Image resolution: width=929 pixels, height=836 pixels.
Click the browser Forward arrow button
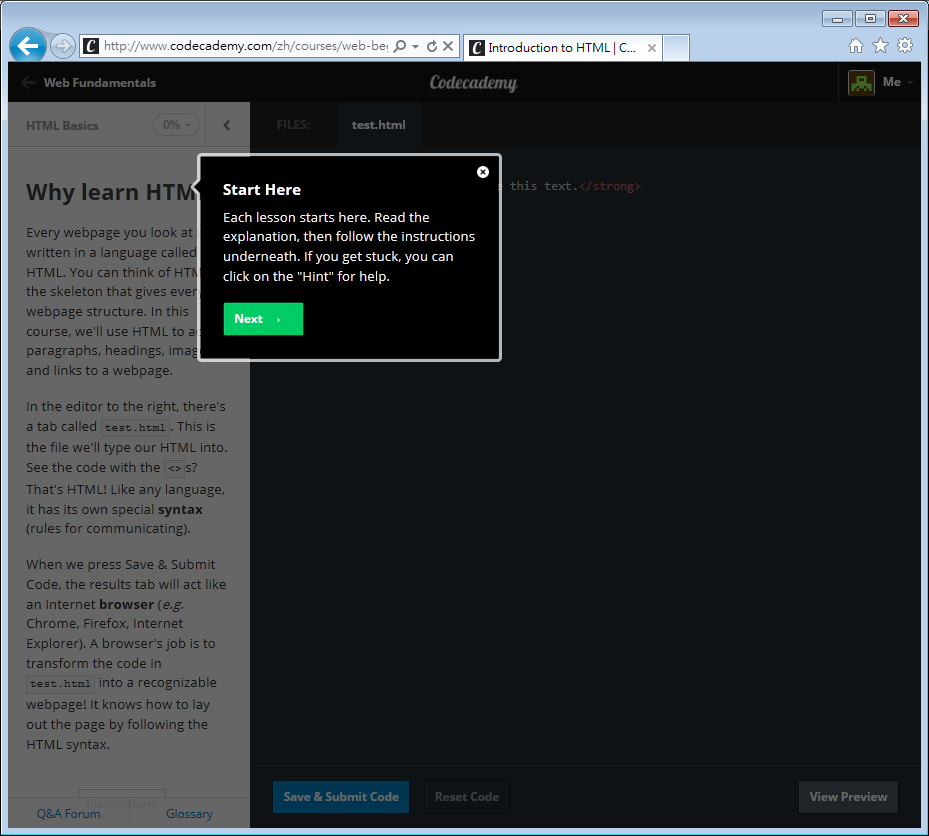[62, 46]
